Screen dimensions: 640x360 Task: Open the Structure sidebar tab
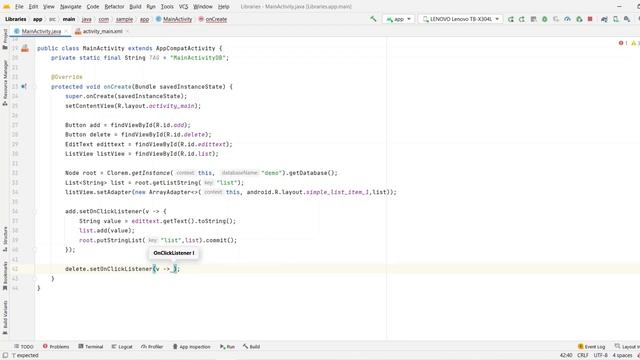click(x=5, y=239)
